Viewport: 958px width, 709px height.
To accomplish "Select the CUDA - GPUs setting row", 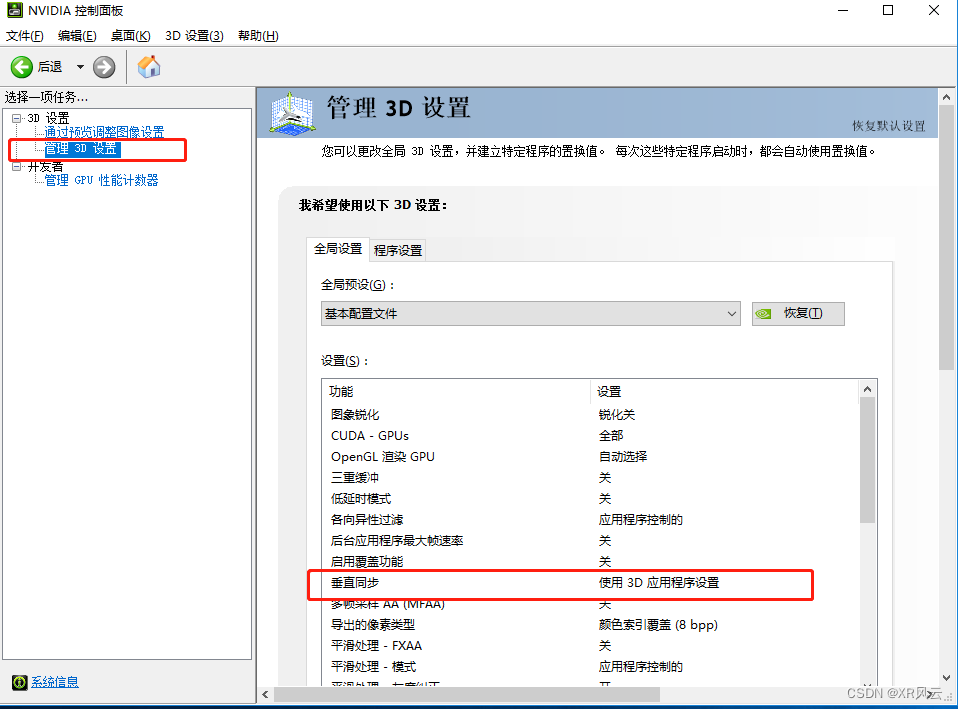I will [x=590, y=436].
